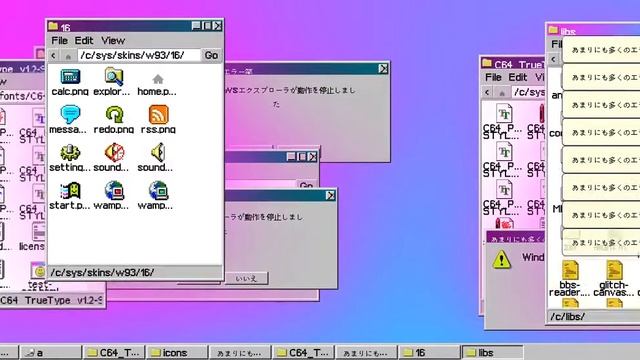This screenshot has height=360, width=640.
Task: Open File menu in C64 TrueType right window
Action: [493, 77]
